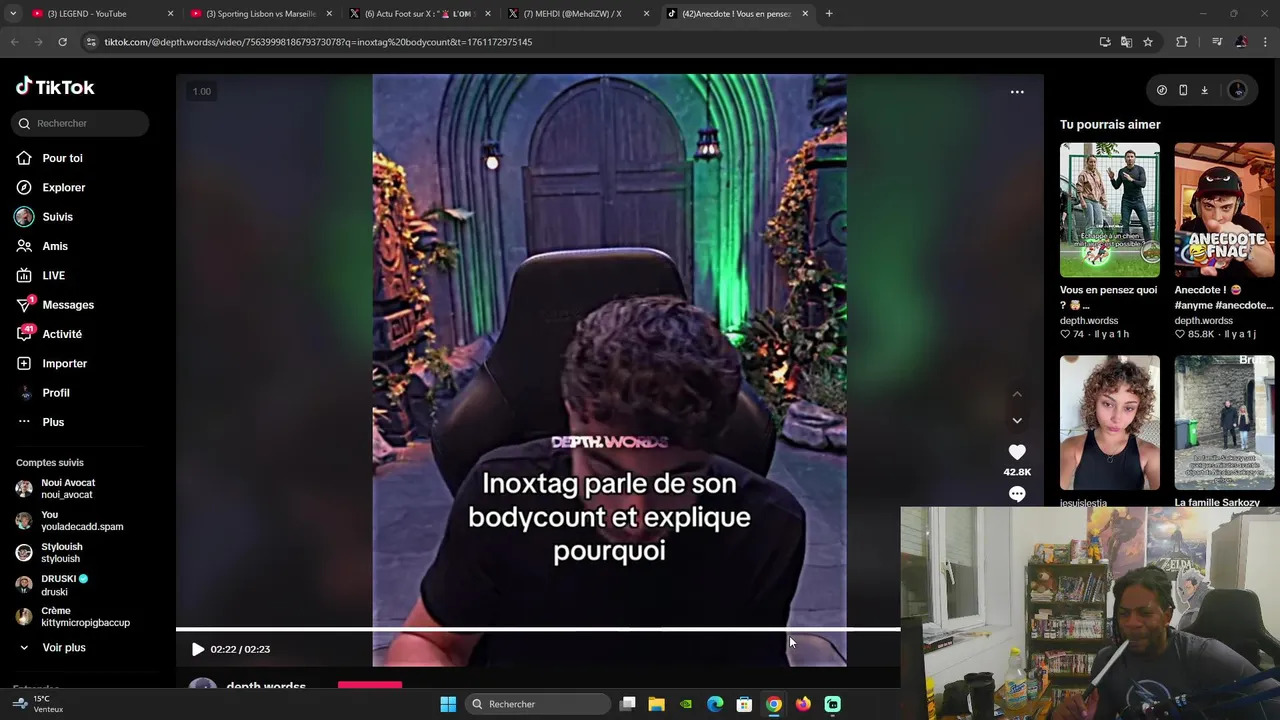
Task: Go to Suivis feed
Action: click(x=57, y=217)
